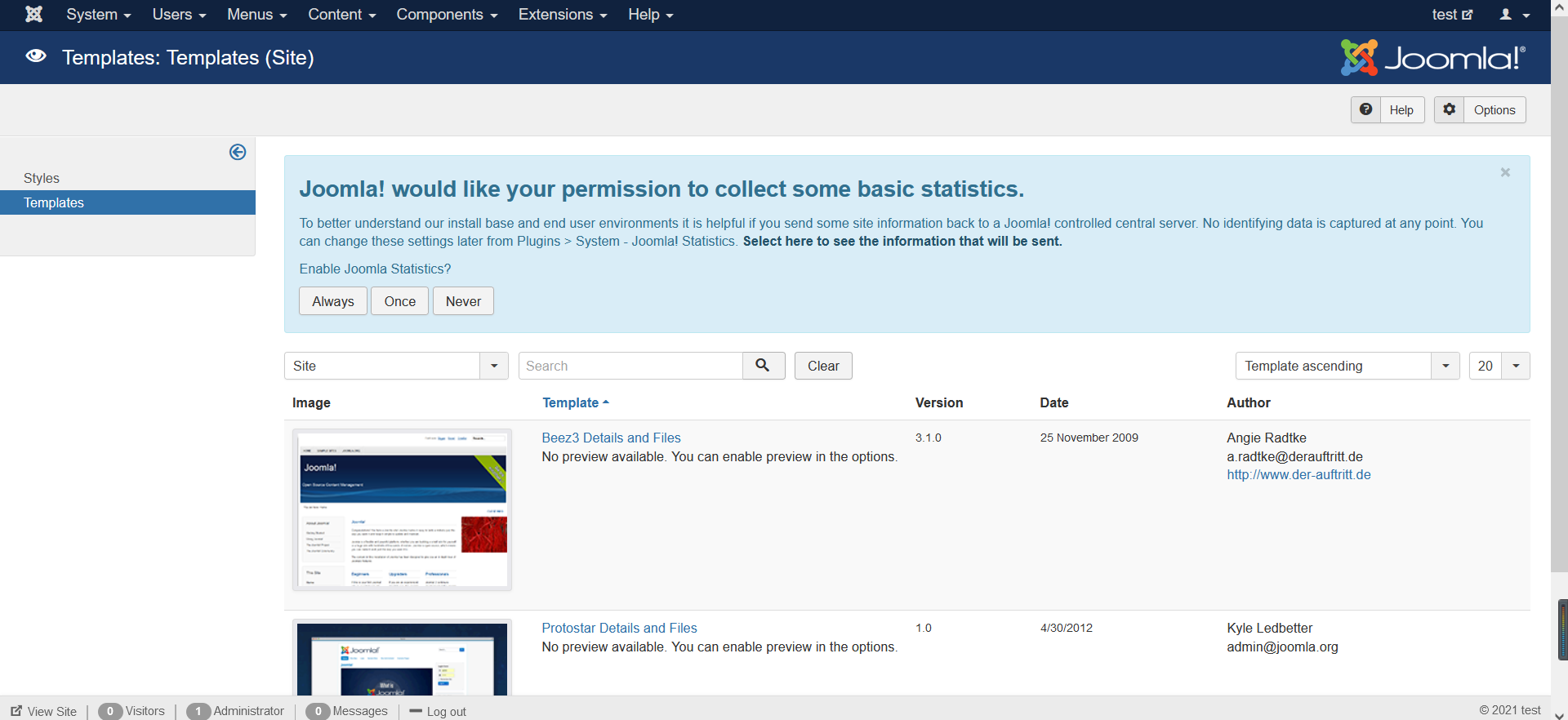Open Beez3 Details and Files
Image resolution: width=1568 pixels, height=720 pixels.
click(611, 438)
